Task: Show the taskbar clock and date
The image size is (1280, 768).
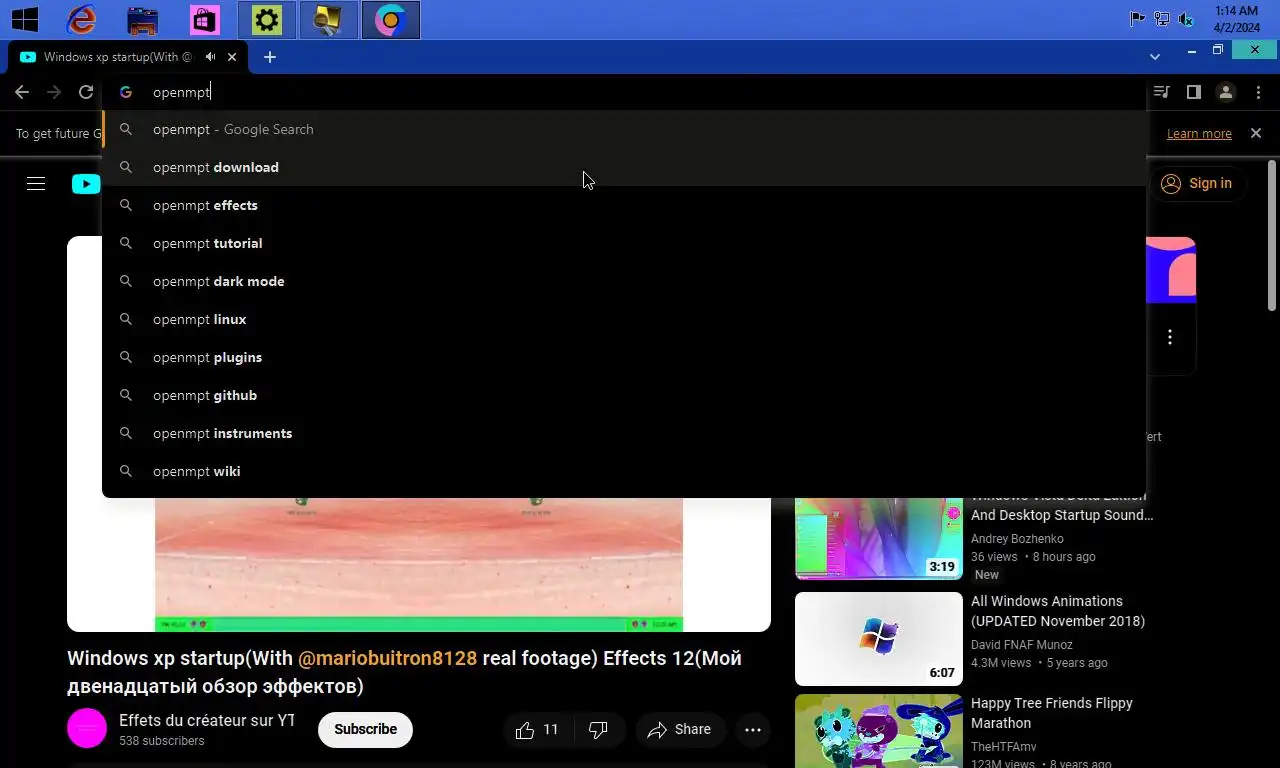Action: (1236, 19)
